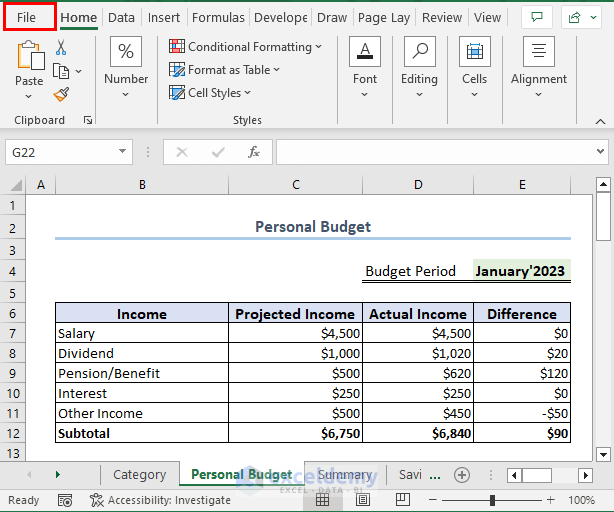
Task: Click the zoom in plus icon
Action: pyautogui.click(x=551, y=500)
